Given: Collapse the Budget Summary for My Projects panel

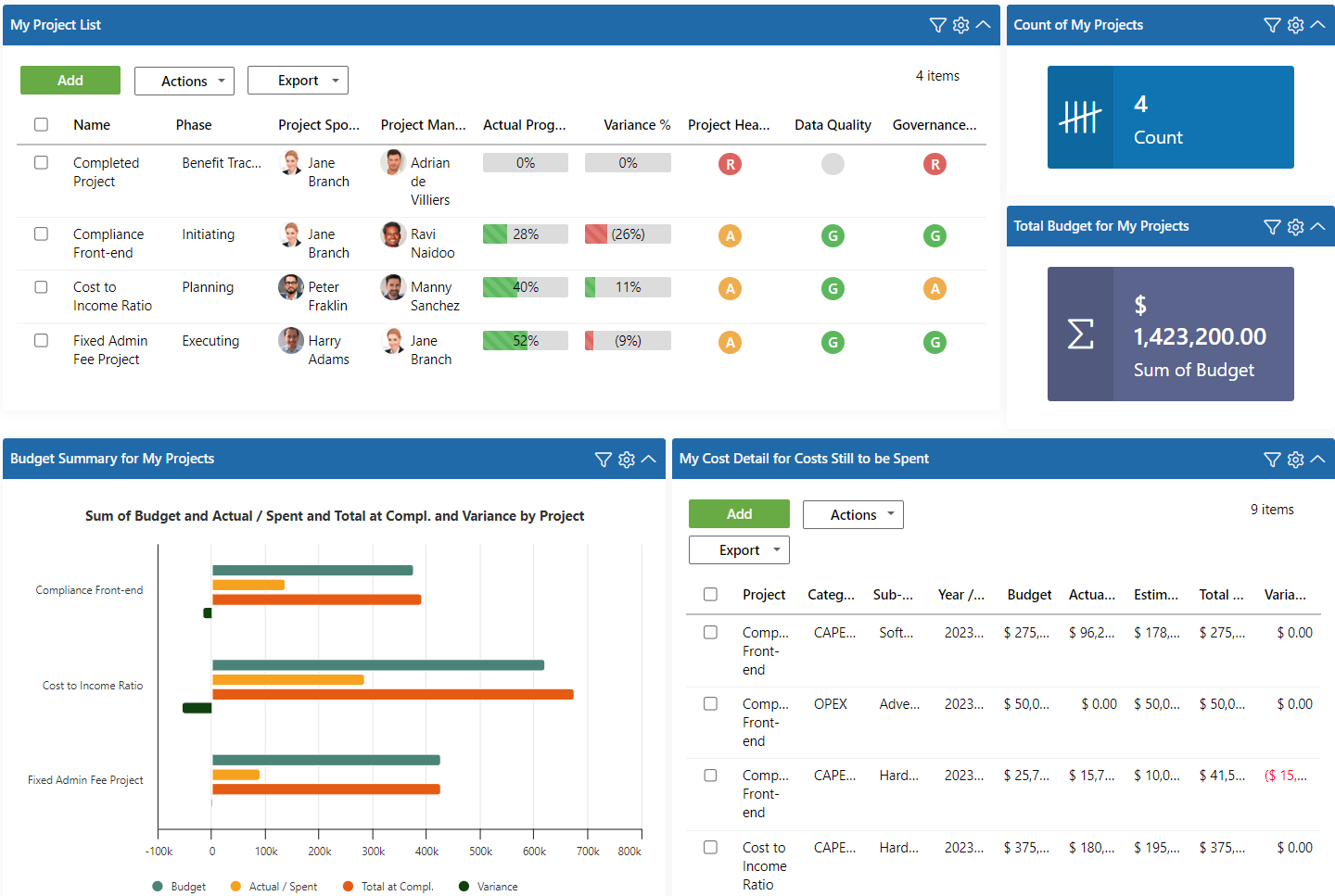Looking at the screenshot, I should click(649, 459).
